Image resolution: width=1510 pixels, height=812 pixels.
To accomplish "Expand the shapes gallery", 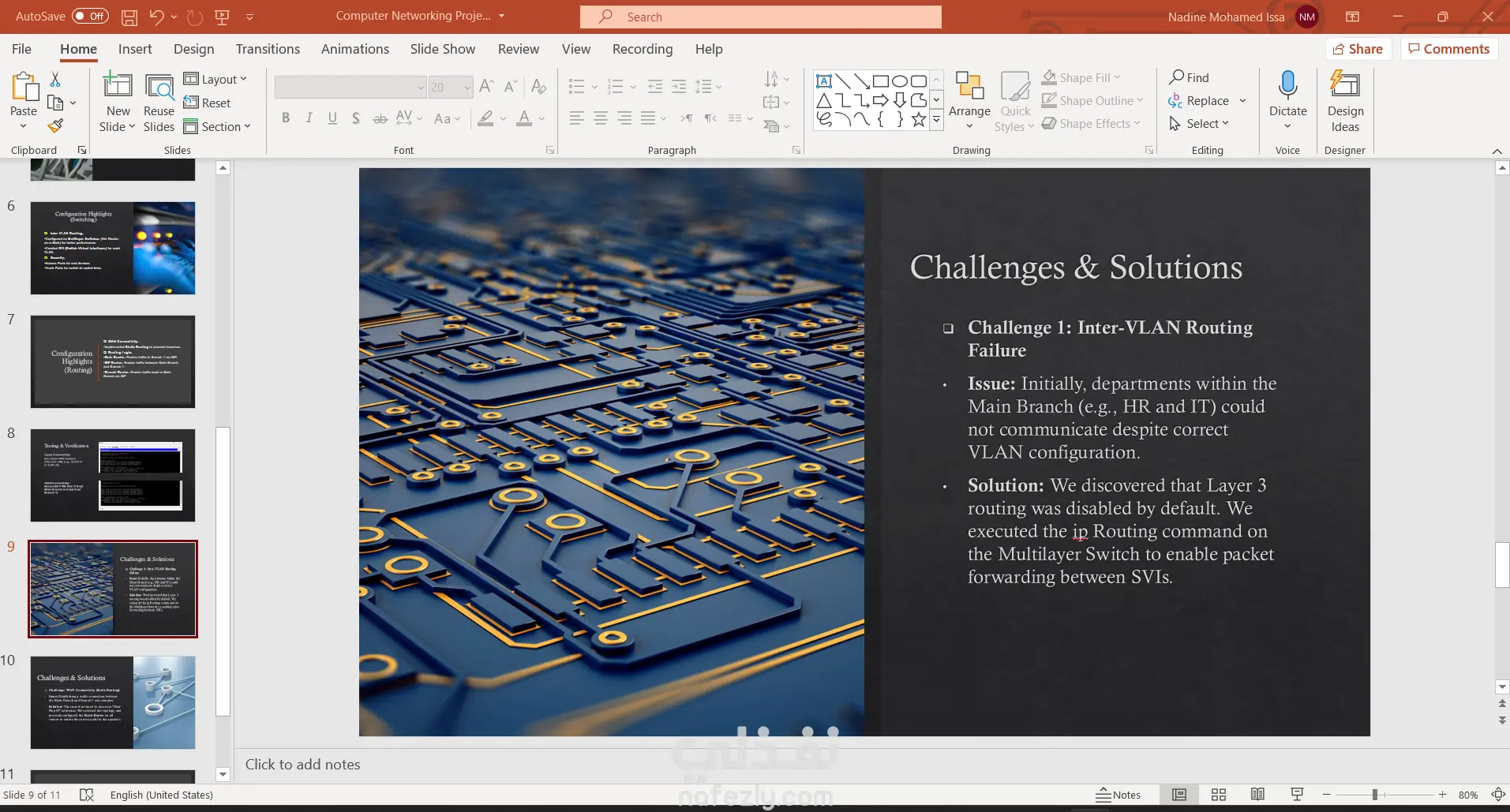I will tap(936, 120).
